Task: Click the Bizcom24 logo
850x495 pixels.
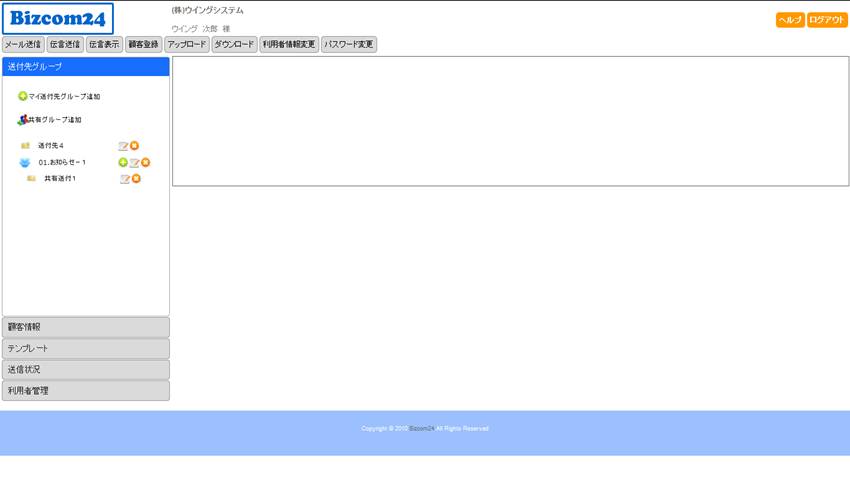Action: 58,19
